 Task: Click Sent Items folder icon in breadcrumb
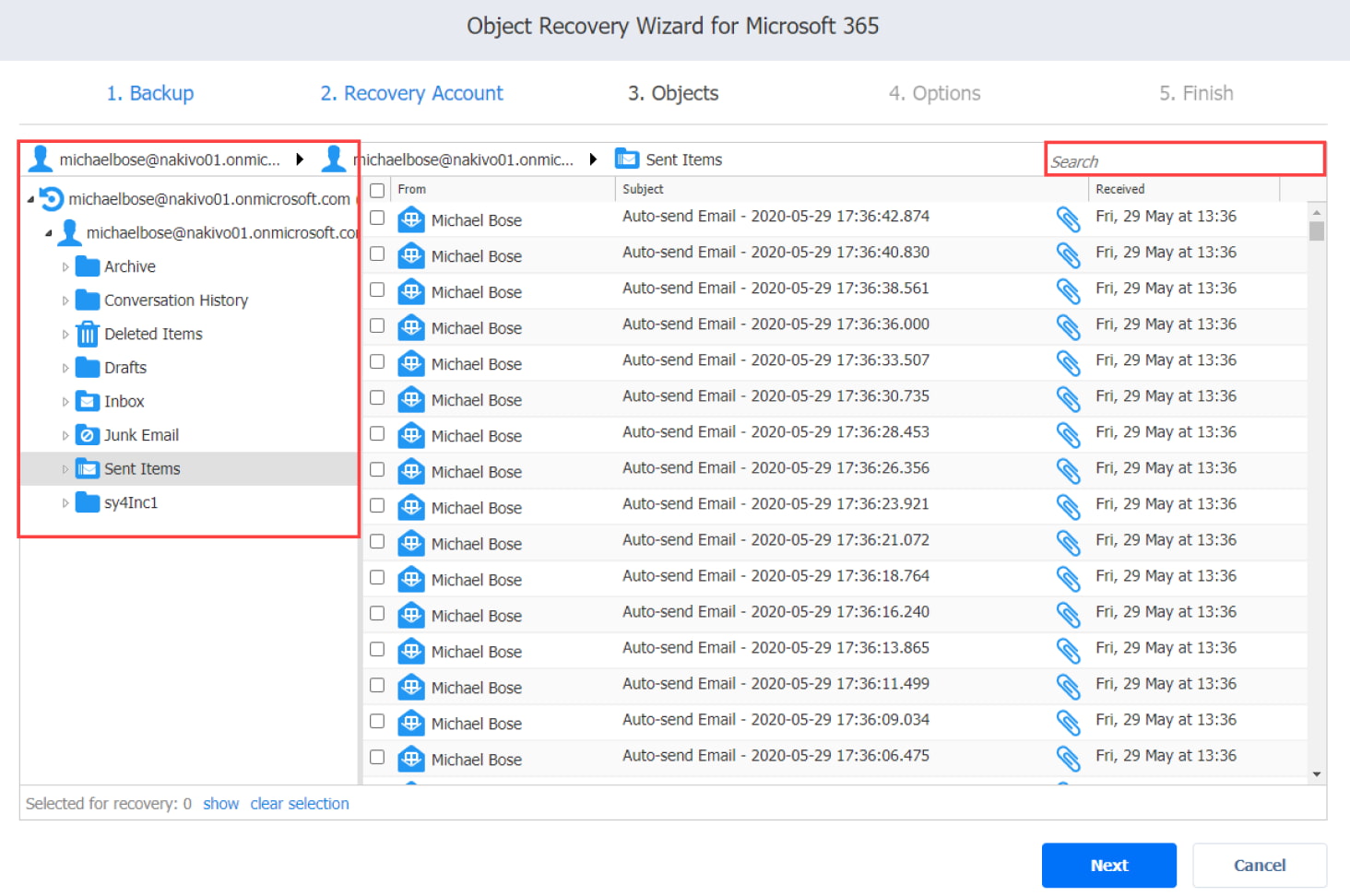click(627, 159)
